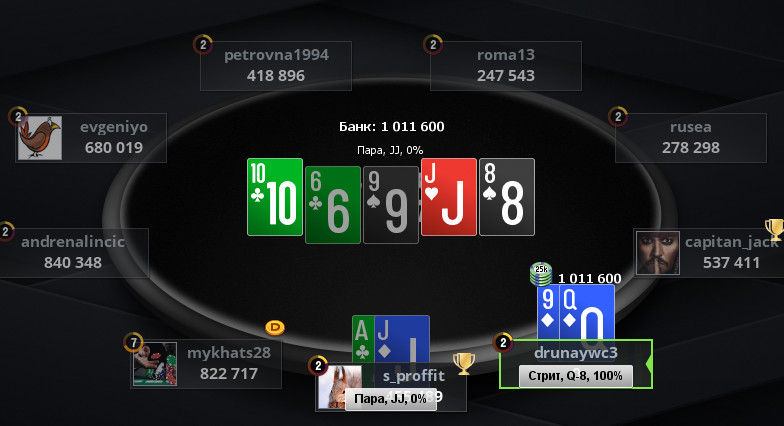Viewport: 784px width, 426px height.
Task: Open mykhats28's poker chips avatar
Action: 155,364
